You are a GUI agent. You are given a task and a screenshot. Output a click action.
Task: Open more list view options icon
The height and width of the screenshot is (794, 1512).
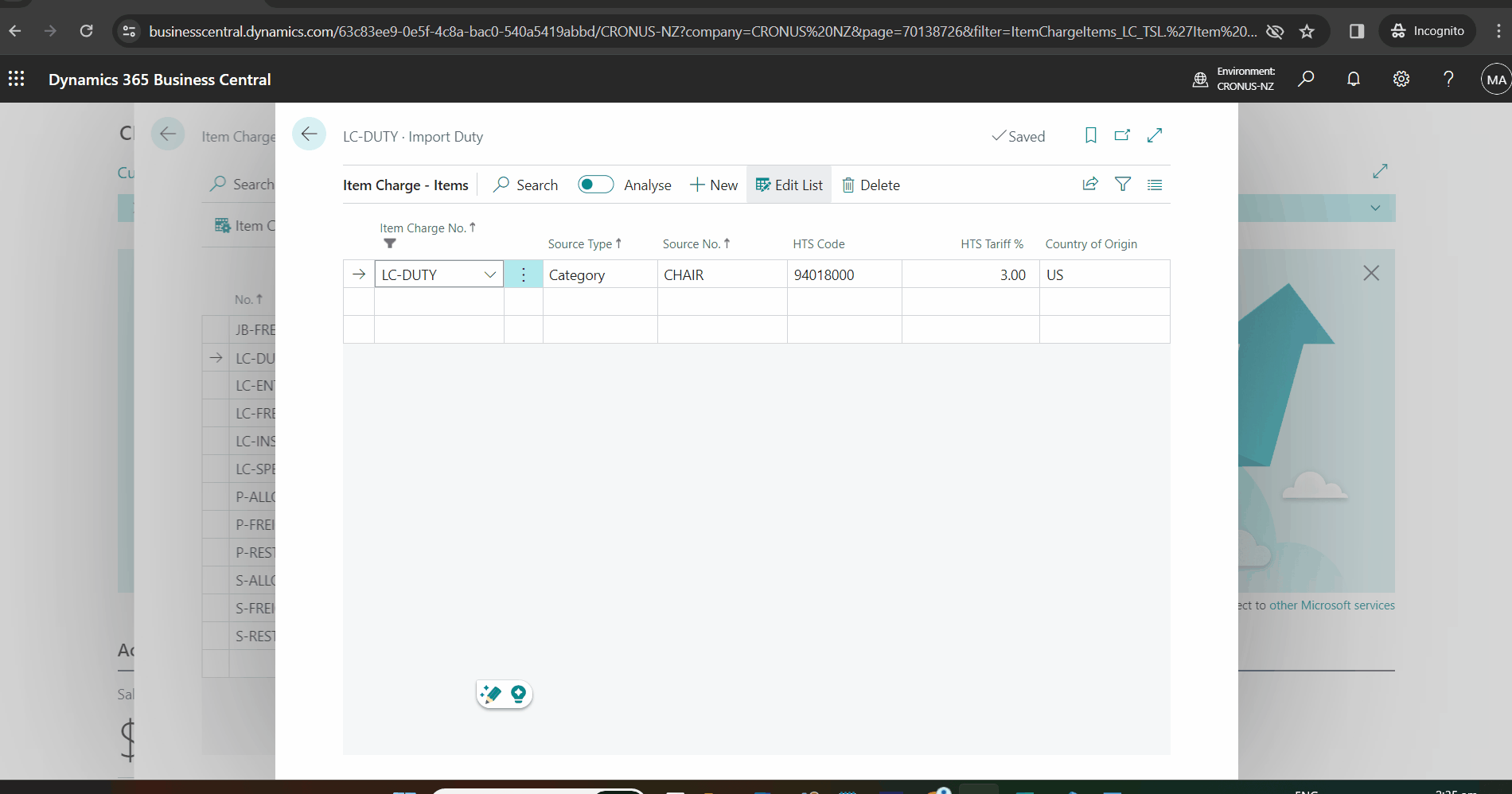pos(1155,184)
